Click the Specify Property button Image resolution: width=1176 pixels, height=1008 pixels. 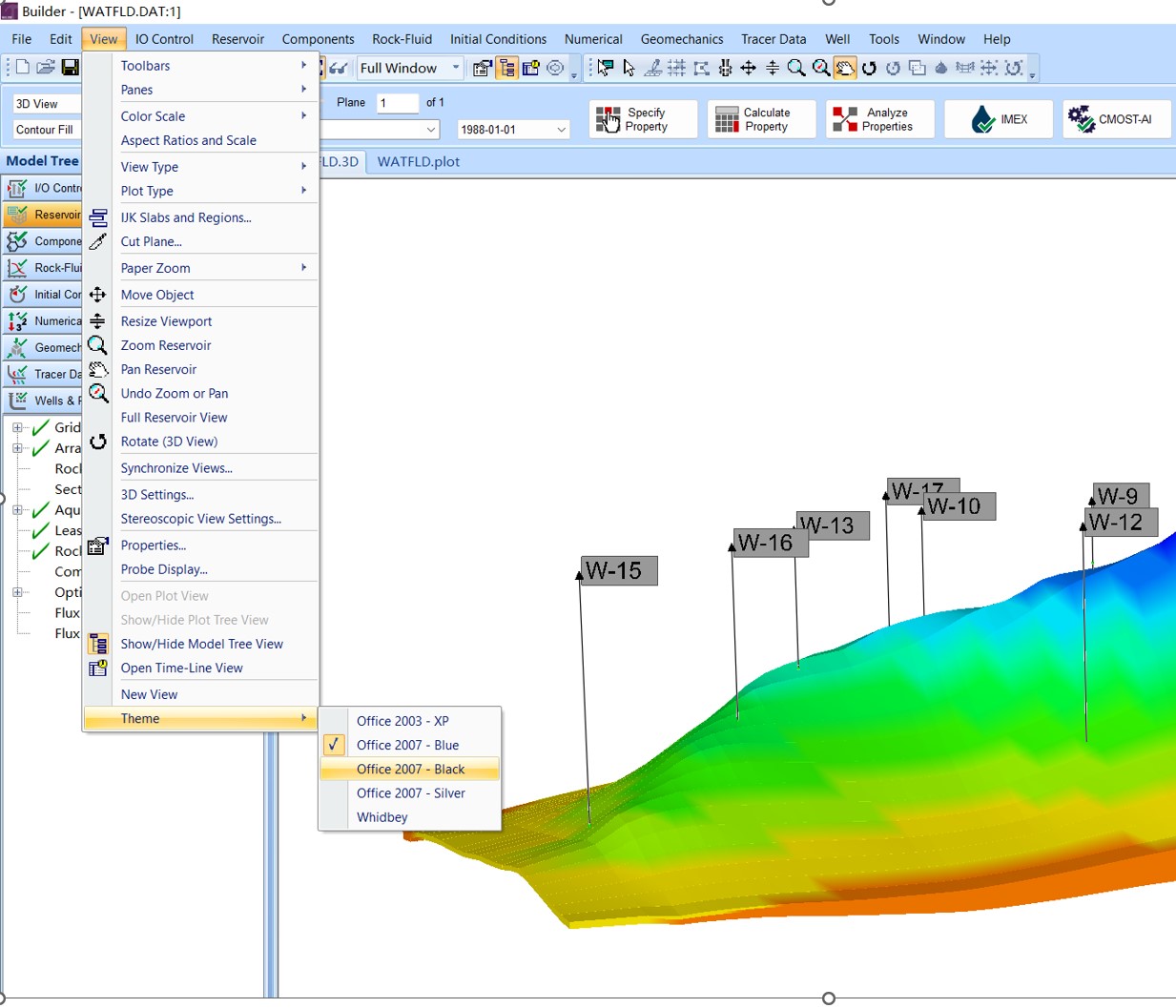pos(643,119)
